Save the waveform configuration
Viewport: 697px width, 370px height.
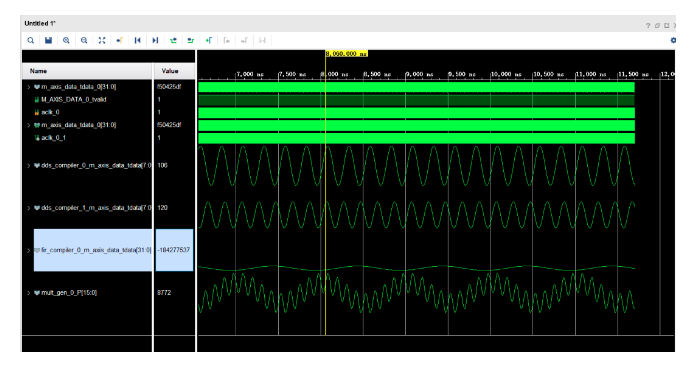click(x=48, y=40)
